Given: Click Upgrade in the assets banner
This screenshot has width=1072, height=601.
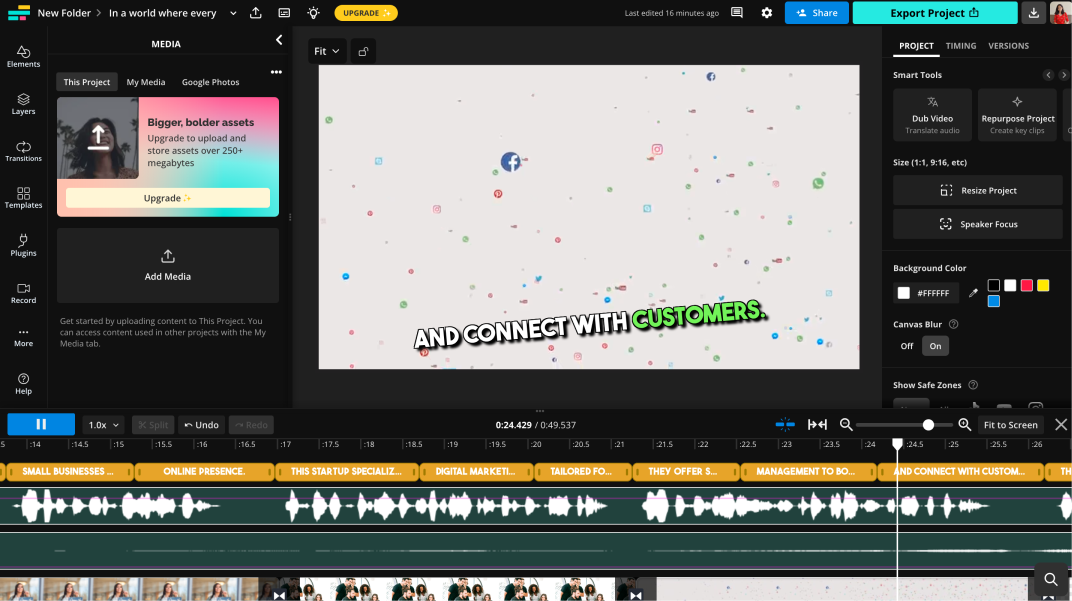Looking at the screenshot, I should click(168, 198).
